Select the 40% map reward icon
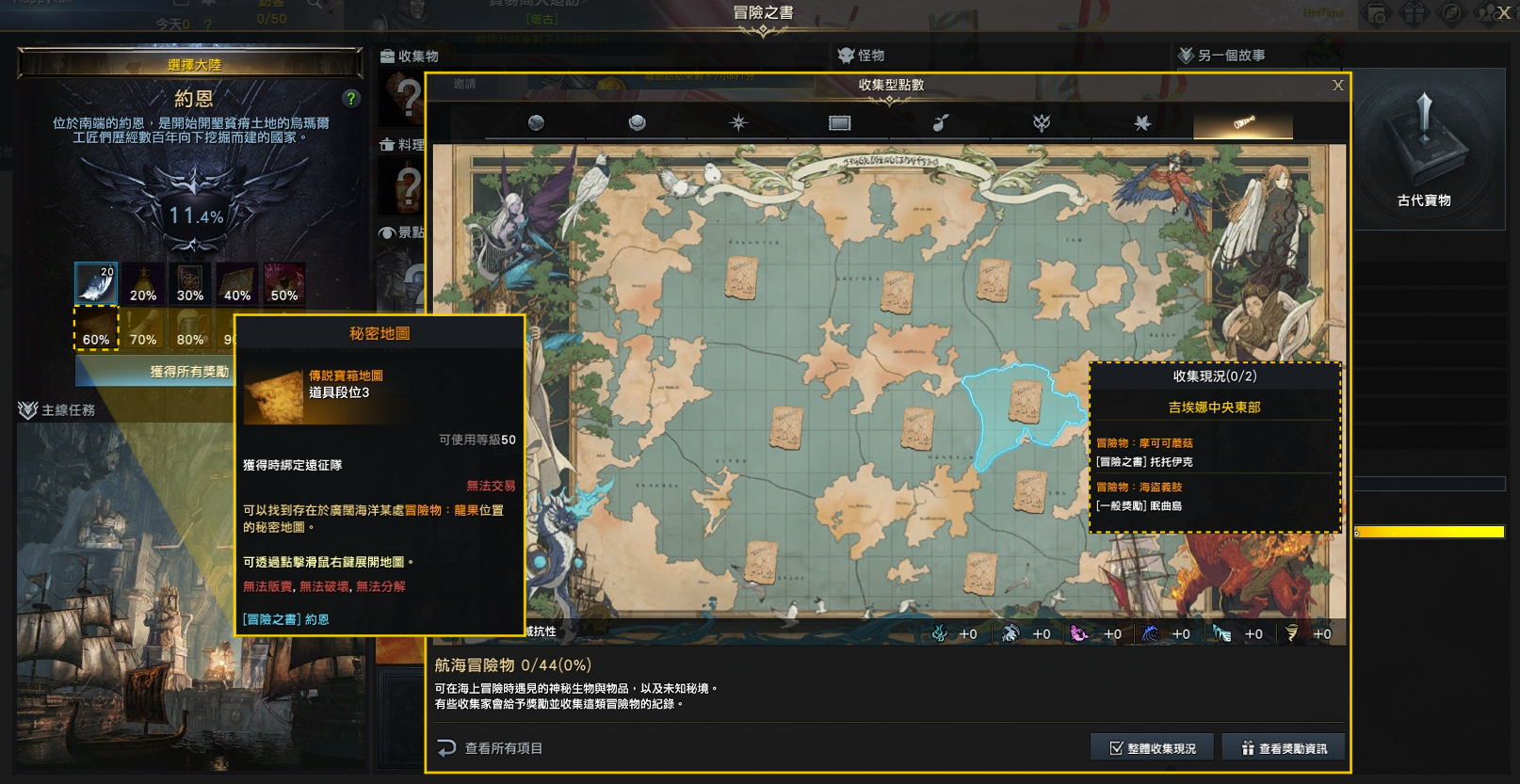Viewport: 1520px width, 784px height. [237, 283]
